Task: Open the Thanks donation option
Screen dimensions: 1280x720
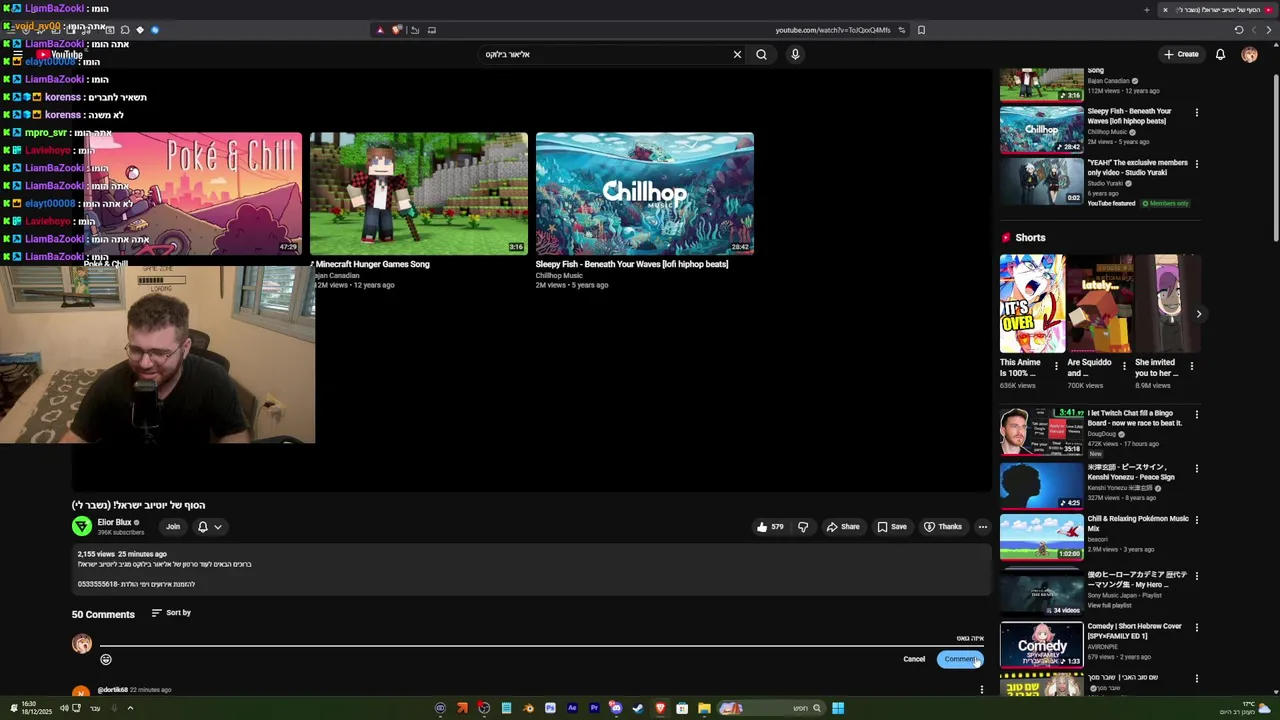Action: pos(942,527)
